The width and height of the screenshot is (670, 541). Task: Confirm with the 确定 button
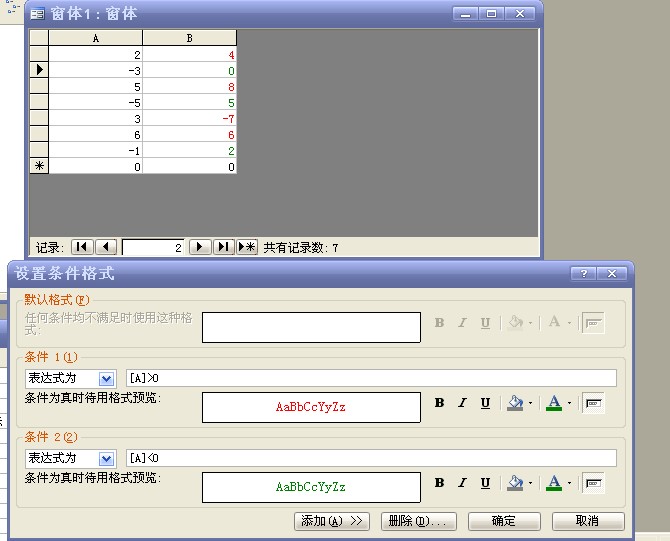pos(504,521)
